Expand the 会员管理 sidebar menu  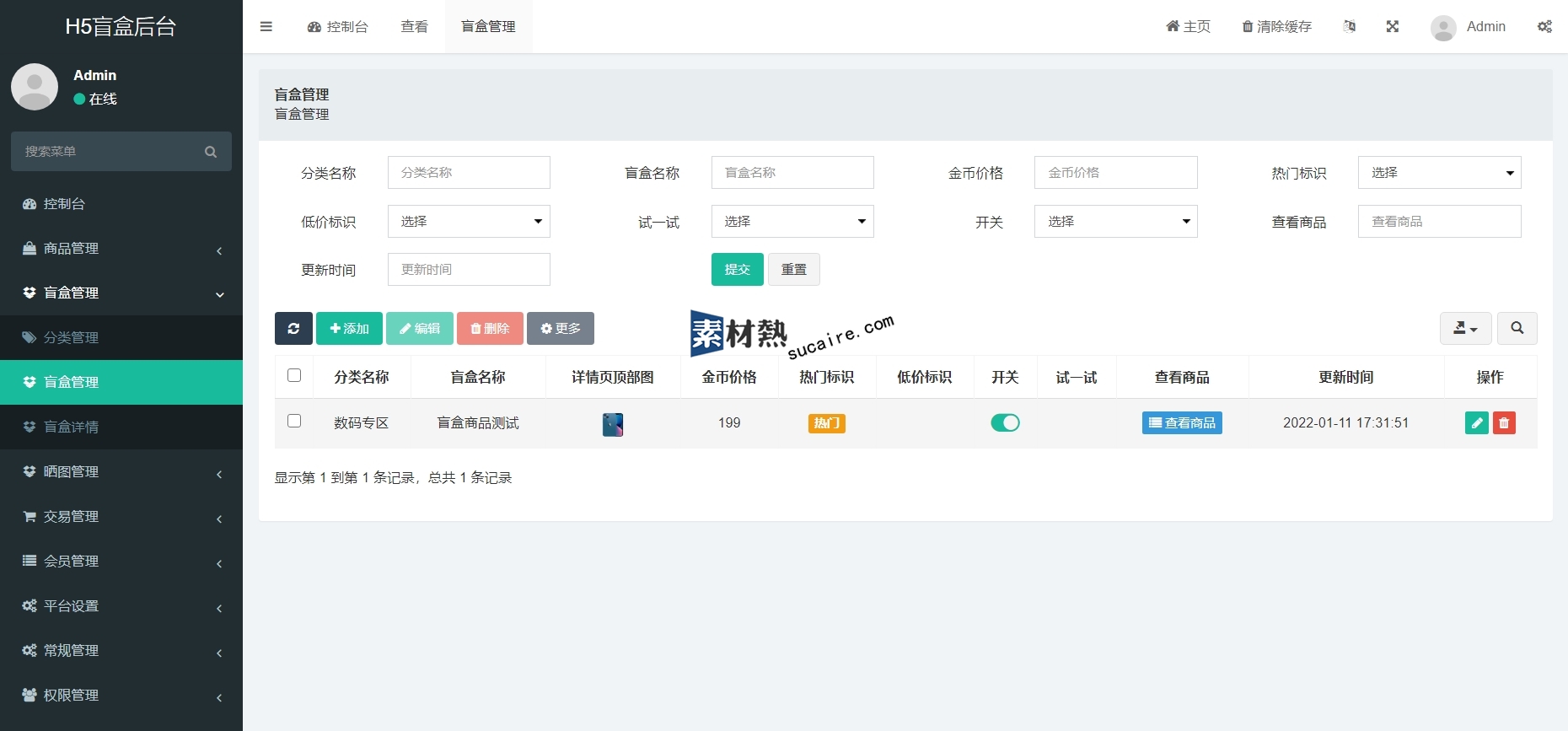tap(121, 561)
